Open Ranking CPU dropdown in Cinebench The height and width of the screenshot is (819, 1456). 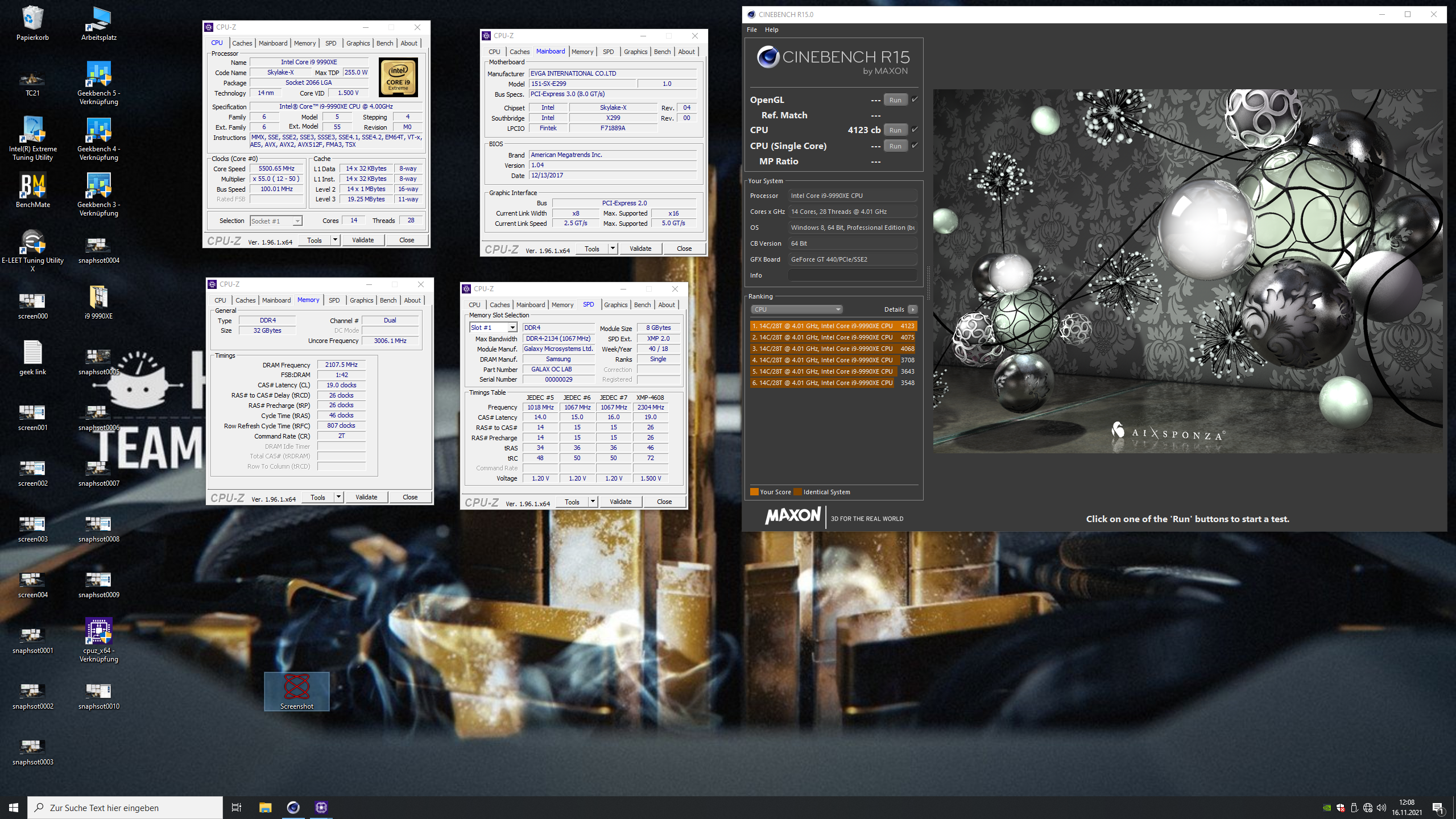tap(796, 309)
